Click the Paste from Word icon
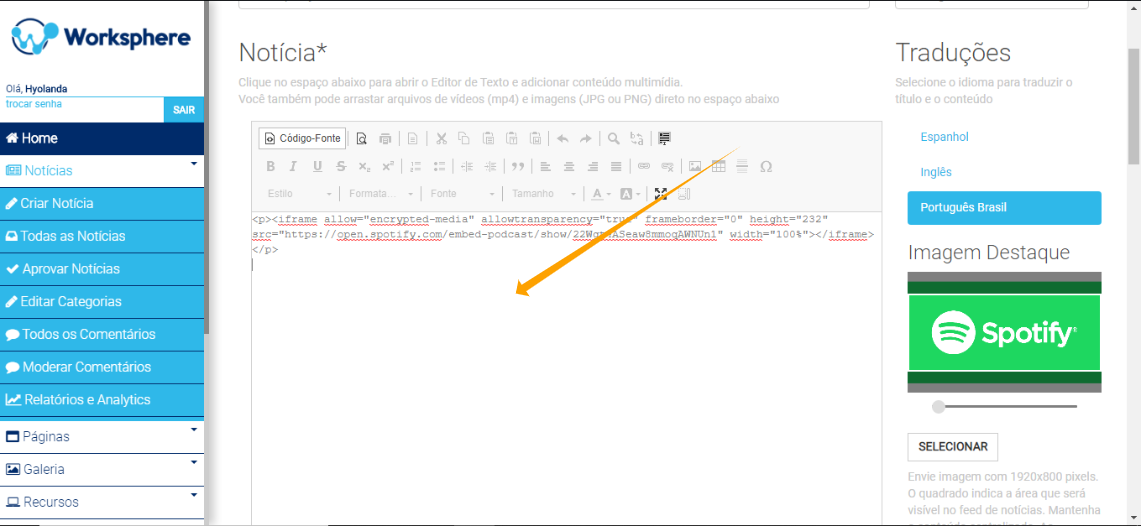This screenshot has width=1141, height=526. 536,138
